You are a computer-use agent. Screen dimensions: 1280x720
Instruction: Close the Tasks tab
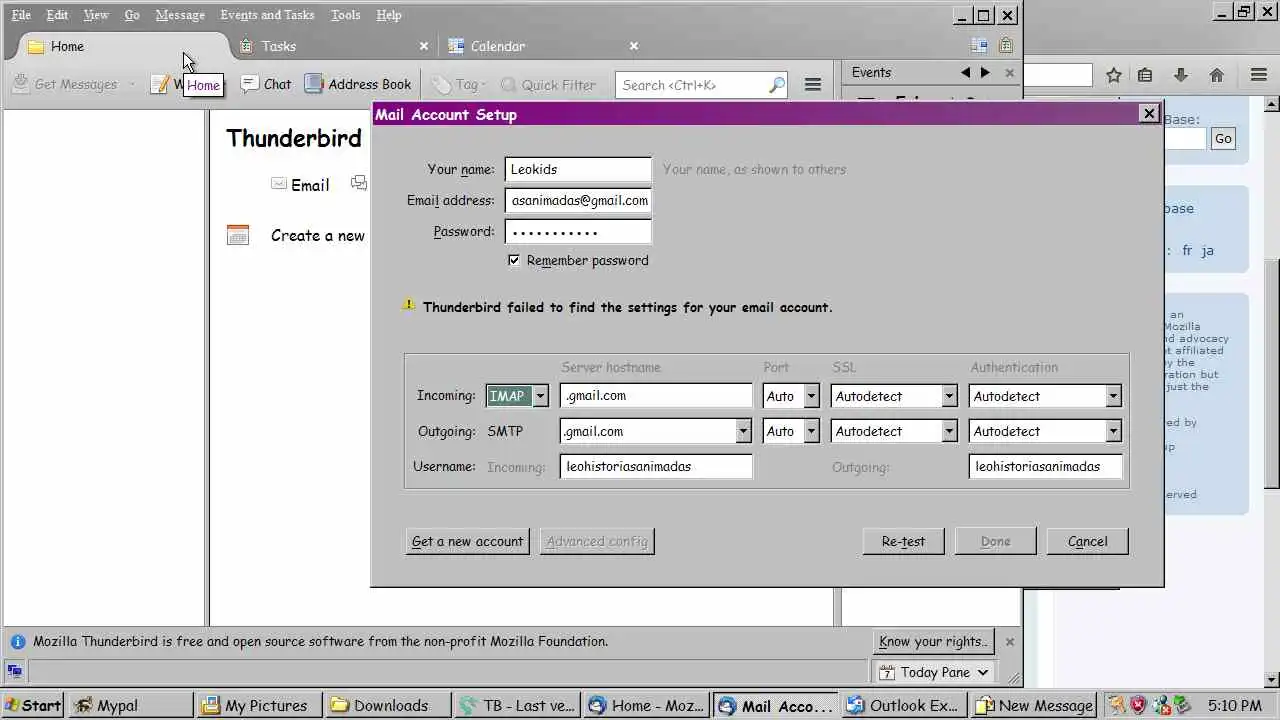coord(423,46)
